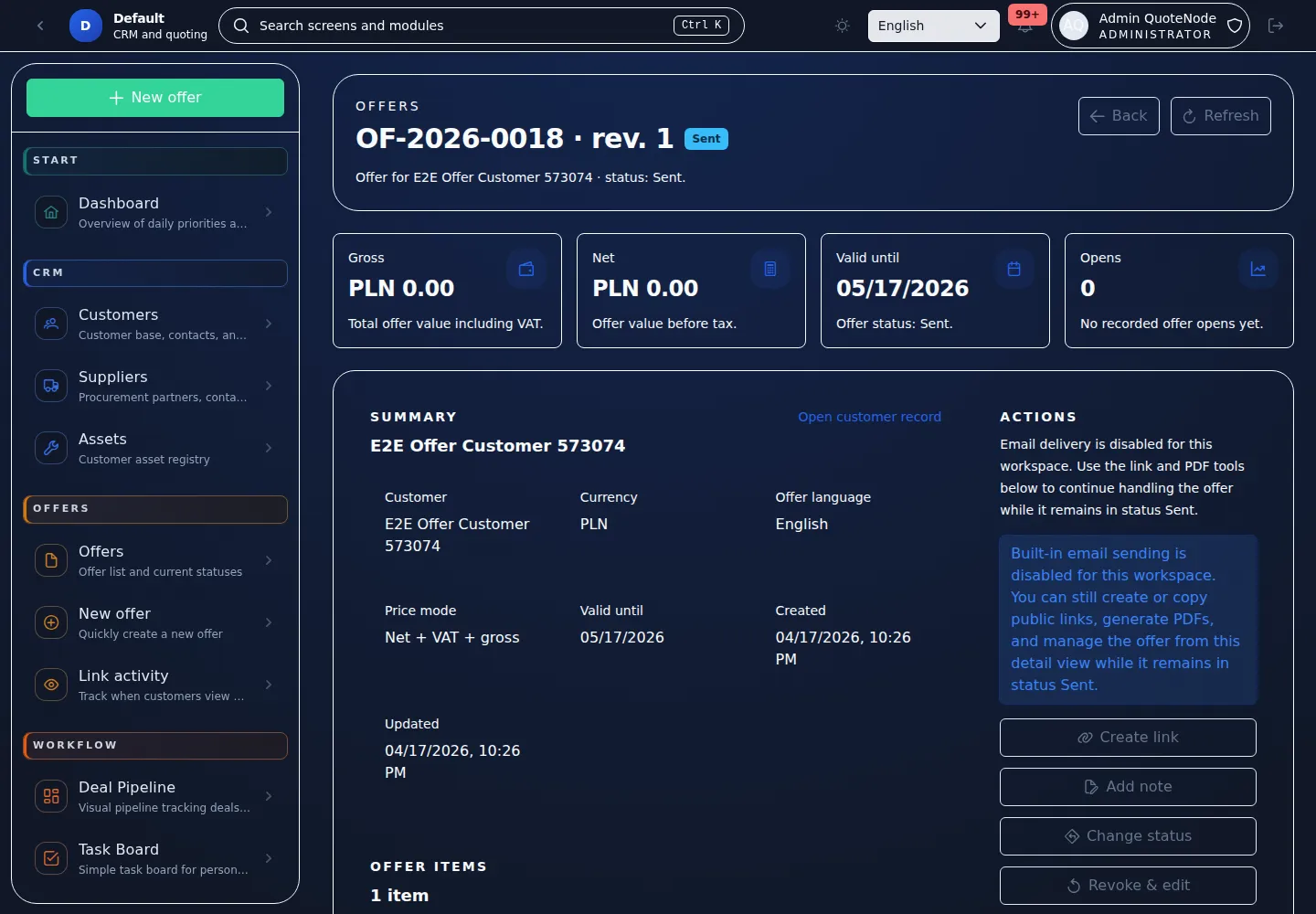The width and height of the screenshot is (1316, 914).
Task: Click the Assets wrench icon
Action: click(51, 448)
